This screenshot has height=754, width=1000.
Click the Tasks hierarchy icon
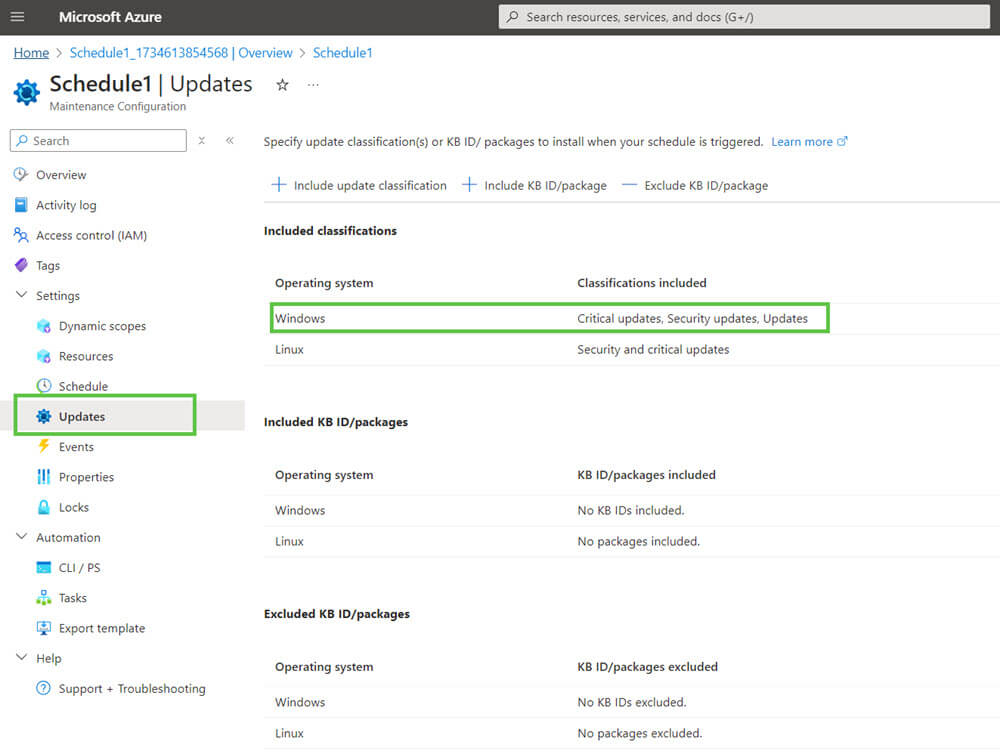(x=43, y=598)
